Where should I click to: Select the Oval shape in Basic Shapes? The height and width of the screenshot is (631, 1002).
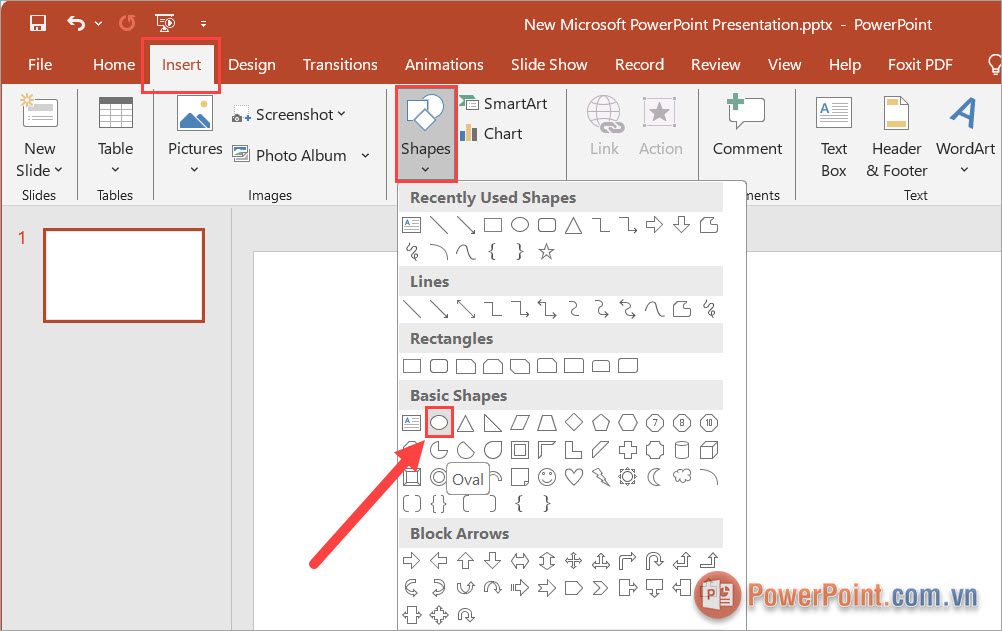(438, 423)
